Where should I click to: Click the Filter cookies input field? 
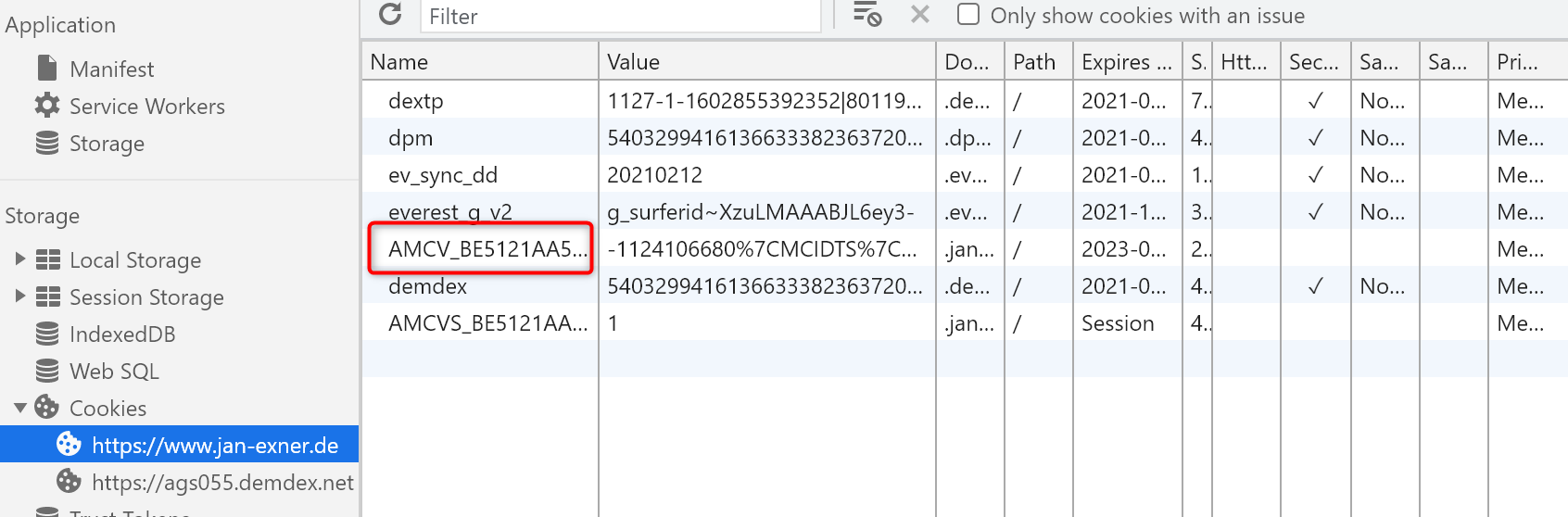(x=620, y=16)
